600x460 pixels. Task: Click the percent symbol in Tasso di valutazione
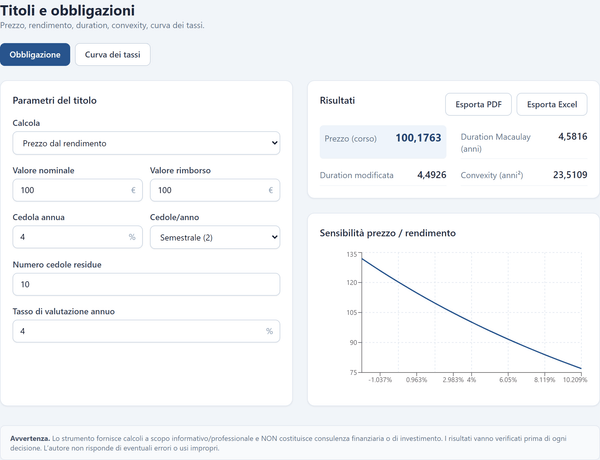click(269, 331)
